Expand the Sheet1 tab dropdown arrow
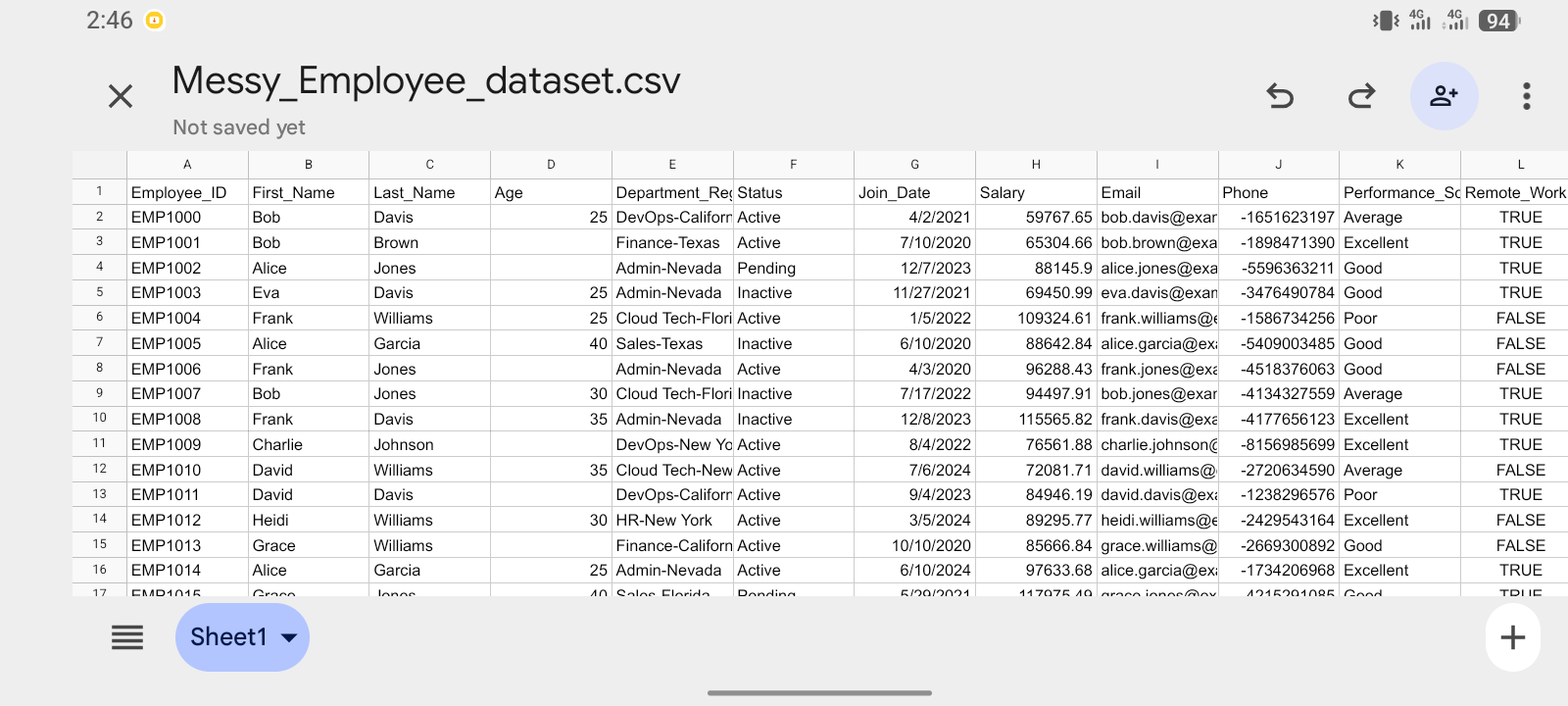Viewport: 1568px width, 706px height. pyautogui.click(x=289, y=637)
